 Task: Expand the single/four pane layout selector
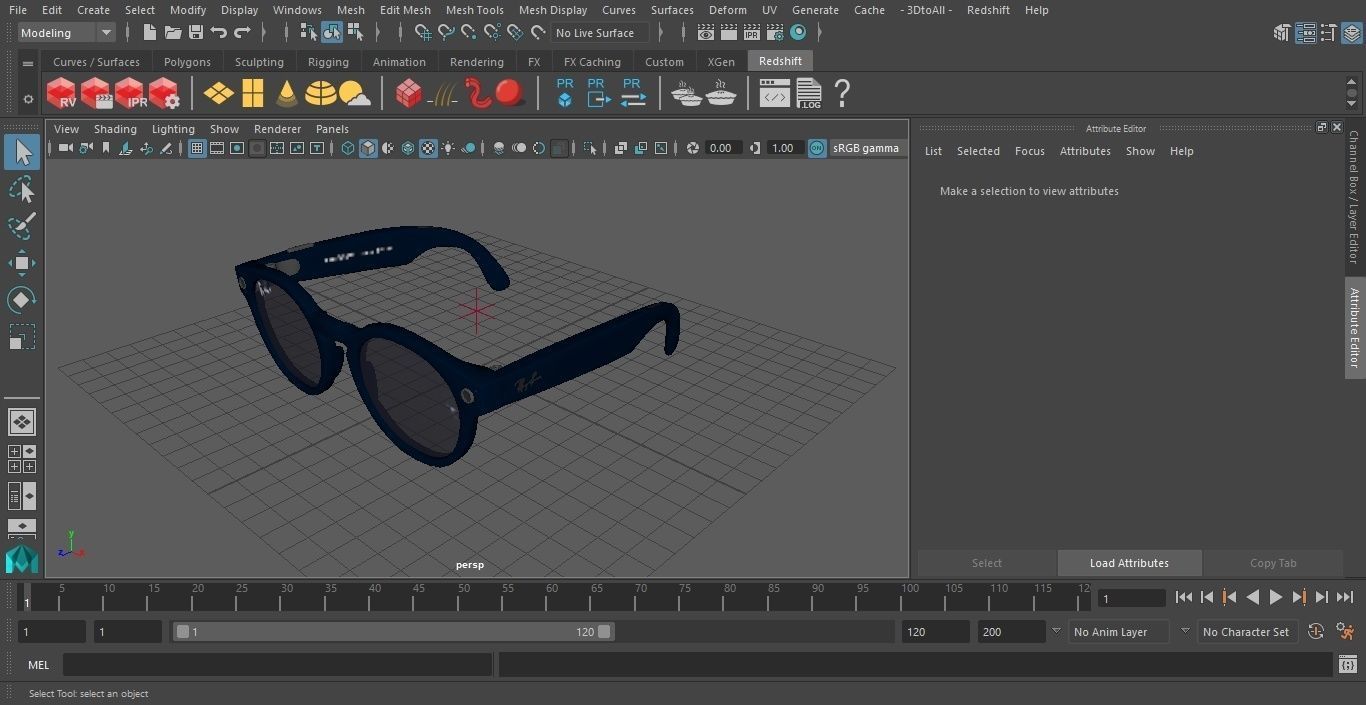(x=22, y=459)
